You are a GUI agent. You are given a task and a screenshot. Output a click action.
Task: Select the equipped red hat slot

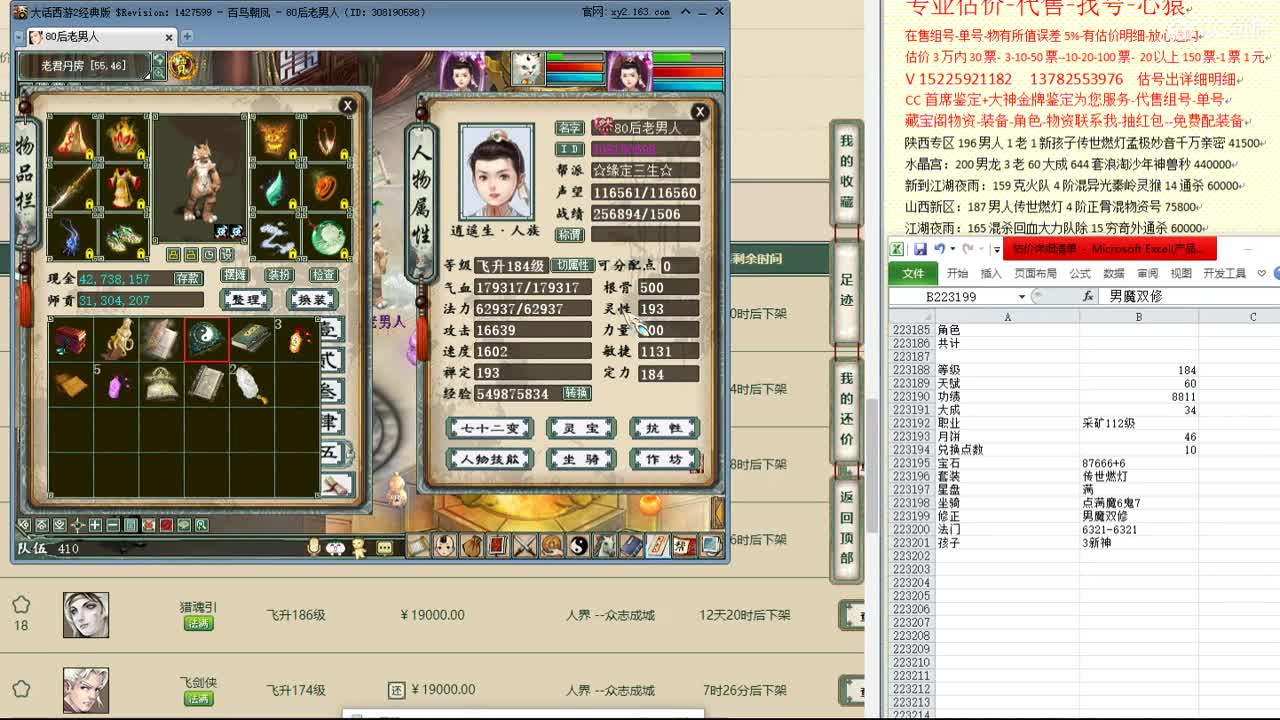coord(122,137)
